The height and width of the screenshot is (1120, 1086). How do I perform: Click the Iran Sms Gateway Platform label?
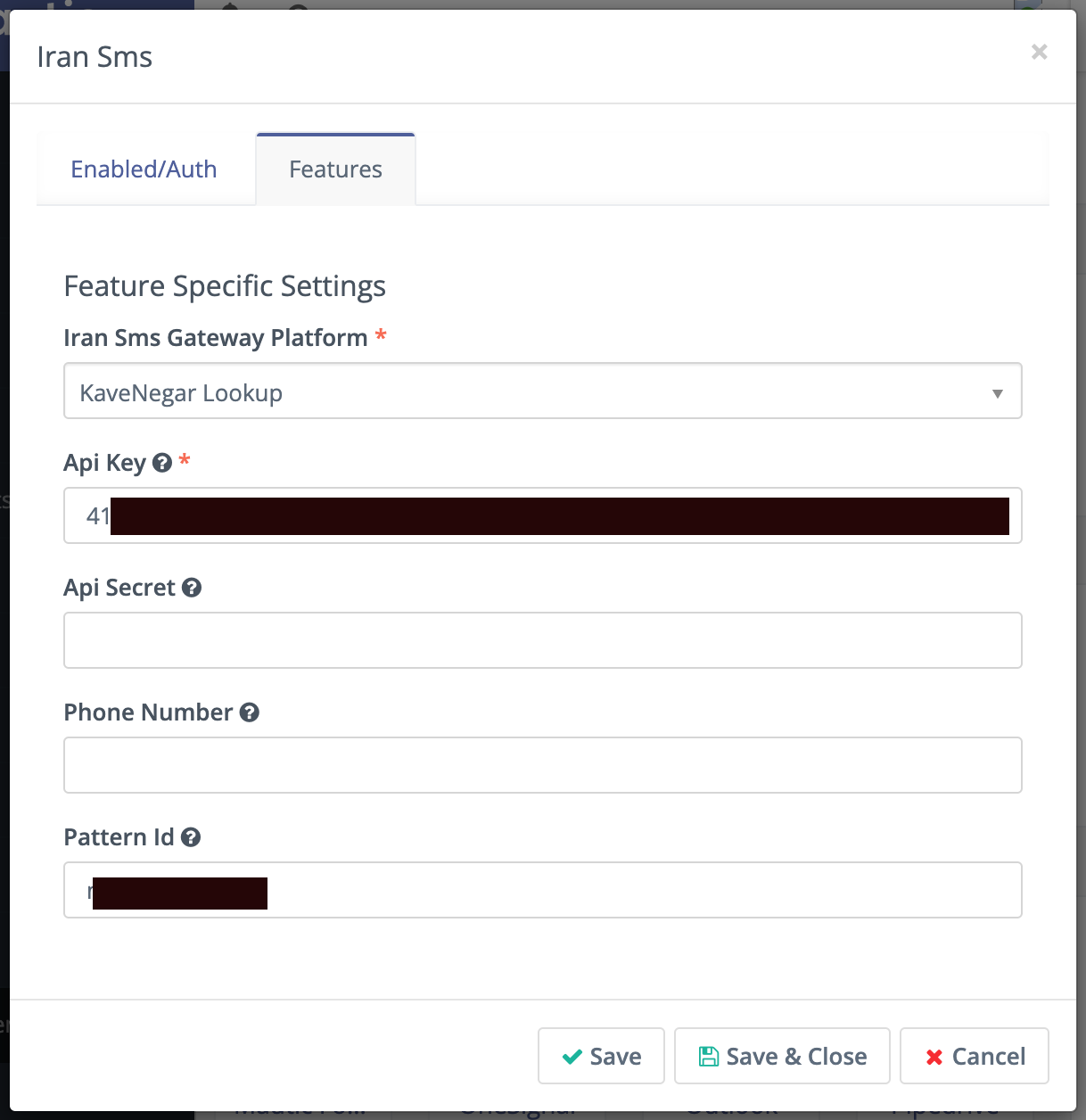coord(215,338)
